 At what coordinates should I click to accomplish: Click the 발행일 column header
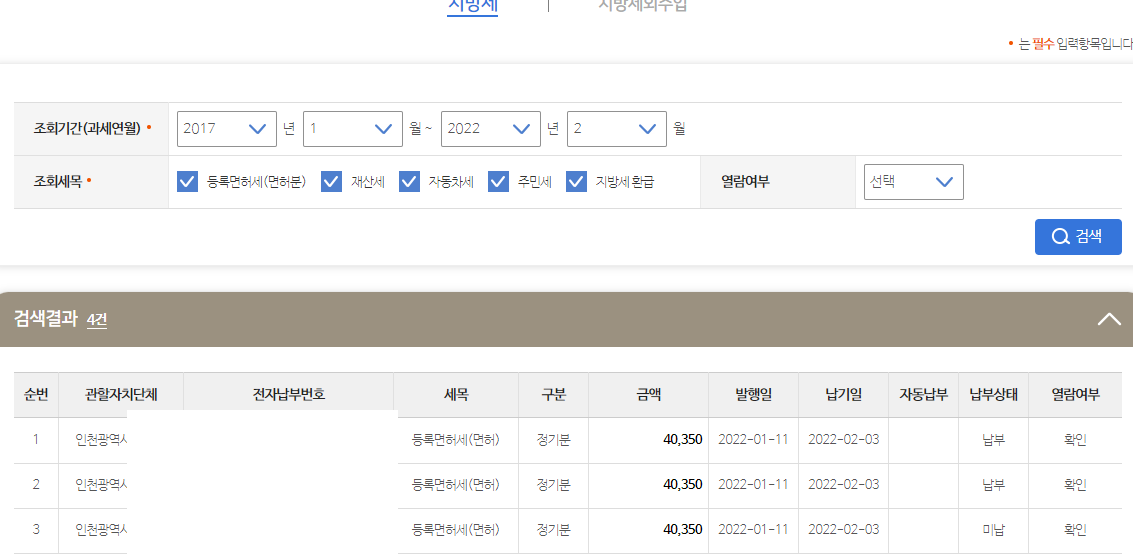click(753, 394)
